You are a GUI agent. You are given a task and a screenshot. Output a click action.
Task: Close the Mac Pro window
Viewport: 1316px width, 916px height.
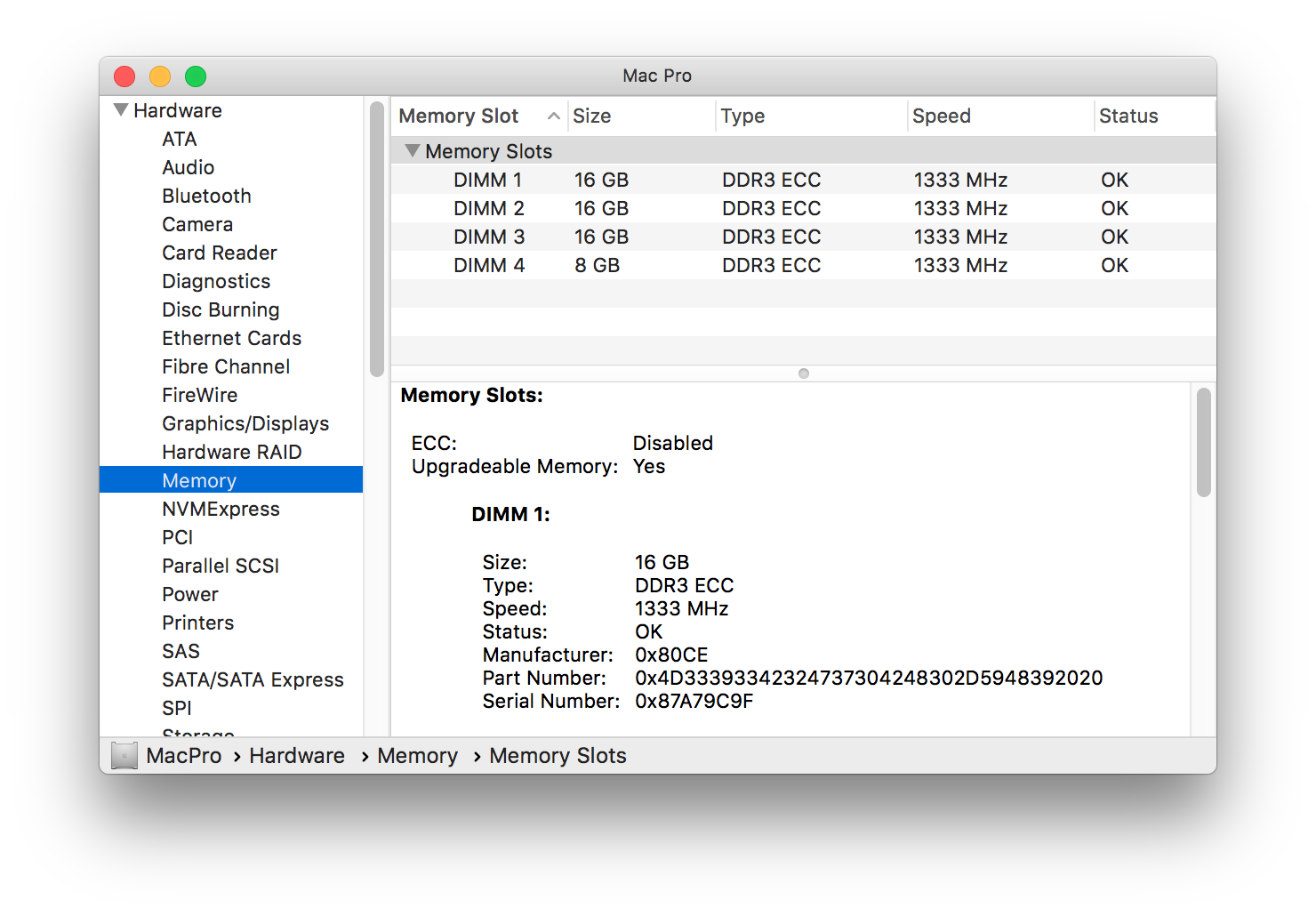point(124,76)
